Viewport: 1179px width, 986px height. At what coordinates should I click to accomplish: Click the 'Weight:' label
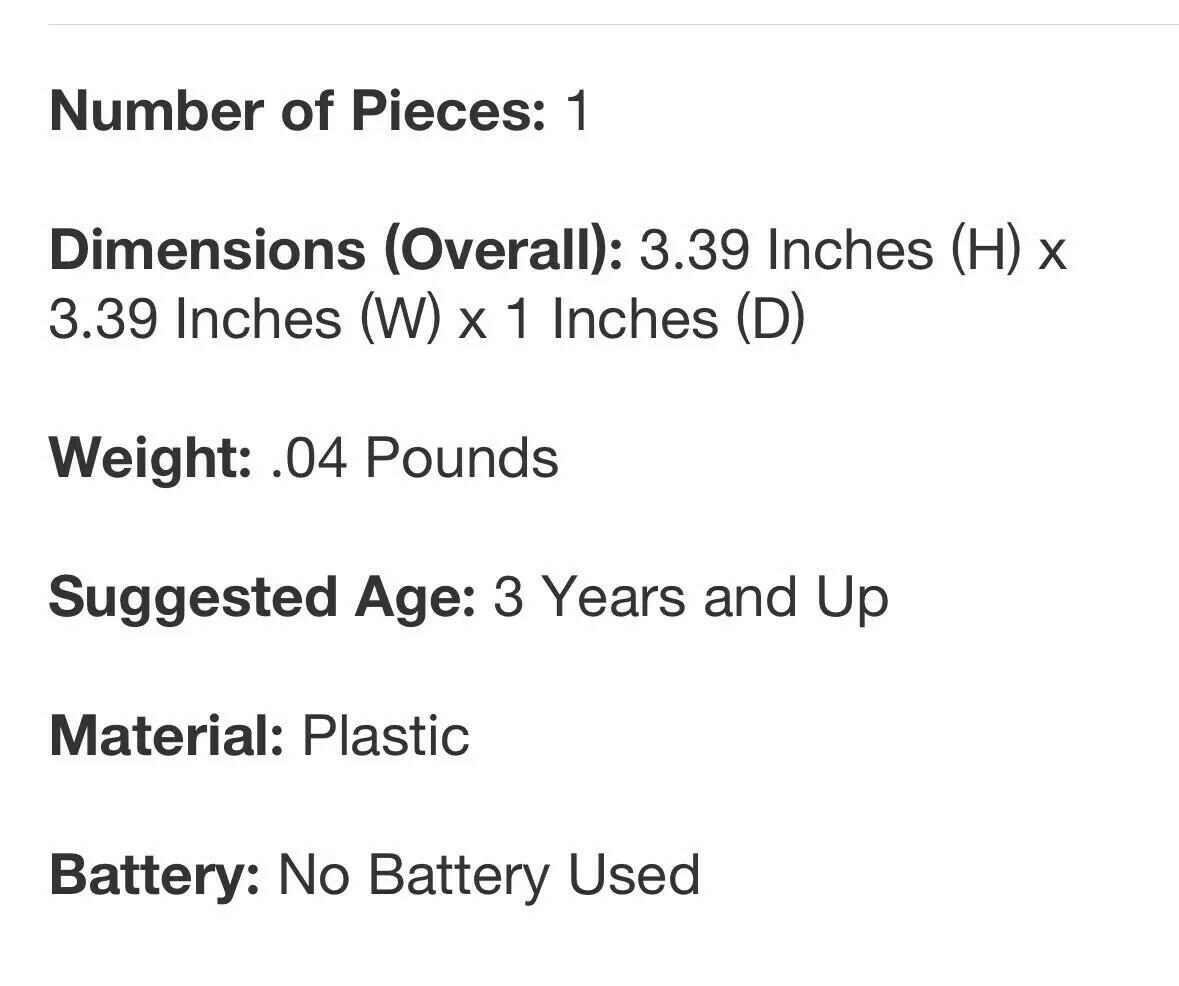(150, 459)
